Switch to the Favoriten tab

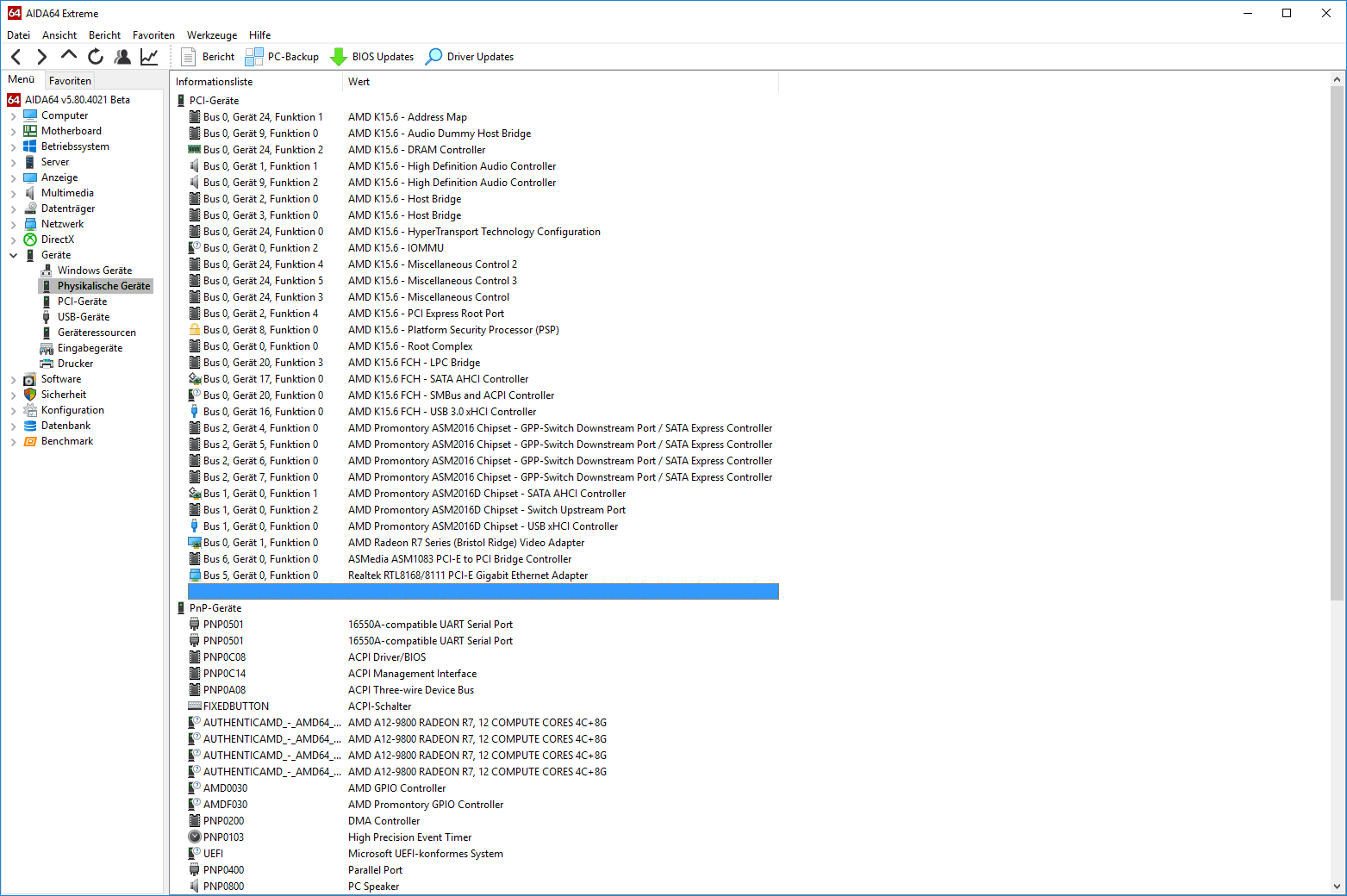[x=70, y=81]
